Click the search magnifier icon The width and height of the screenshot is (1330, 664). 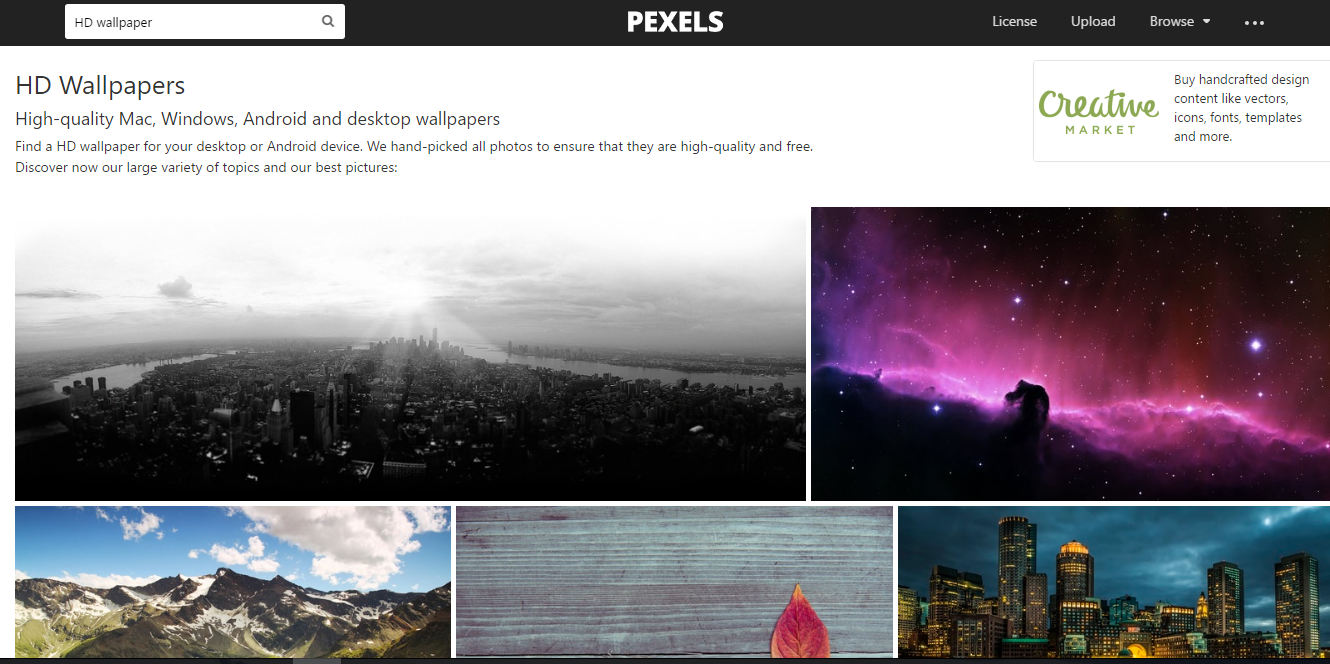click(x=328, y=21)
